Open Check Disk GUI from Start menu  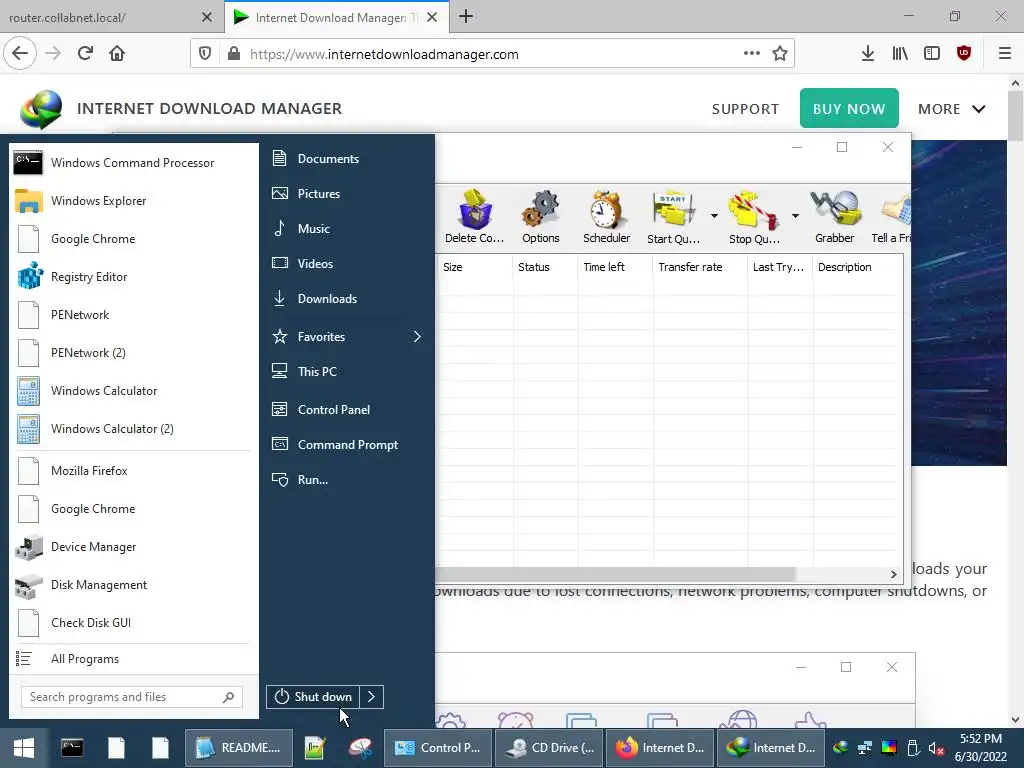point(133,622)
